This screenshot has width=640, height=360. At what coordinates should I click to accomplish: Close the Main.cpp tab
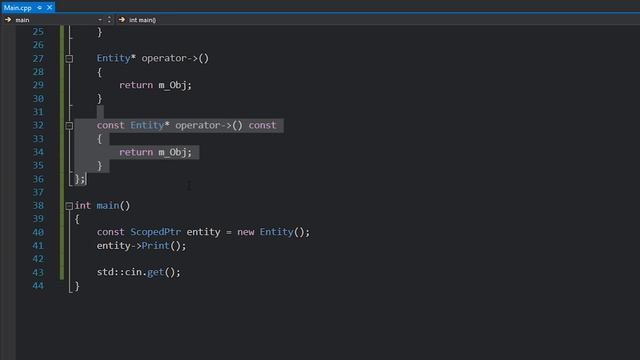(49, 7)
